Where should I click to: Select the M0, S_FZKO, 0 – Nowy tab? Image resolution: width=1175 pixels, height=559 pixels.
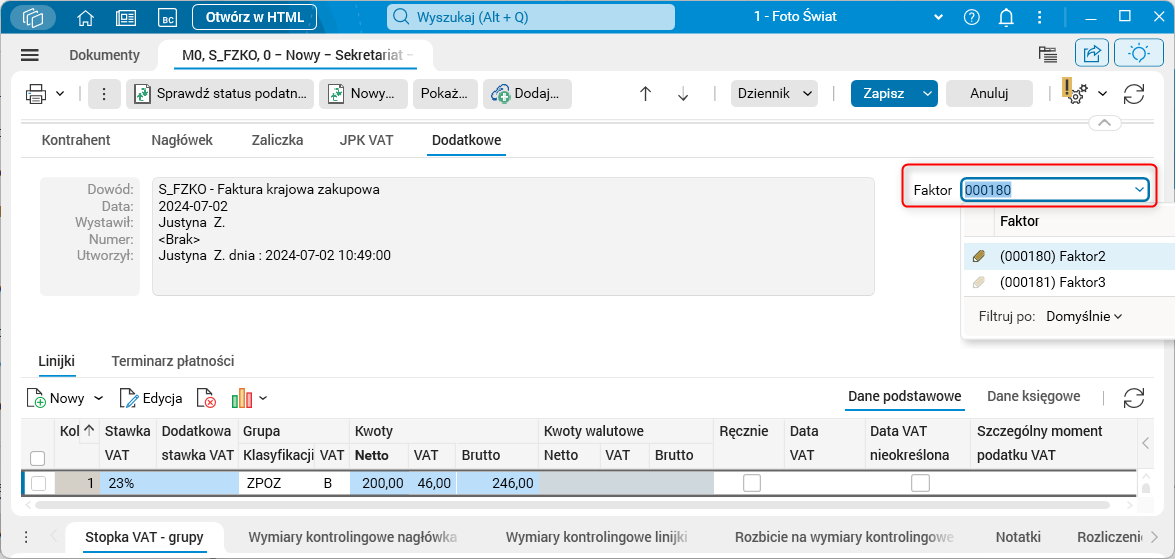pyautogui.click(x=297, y=55)
